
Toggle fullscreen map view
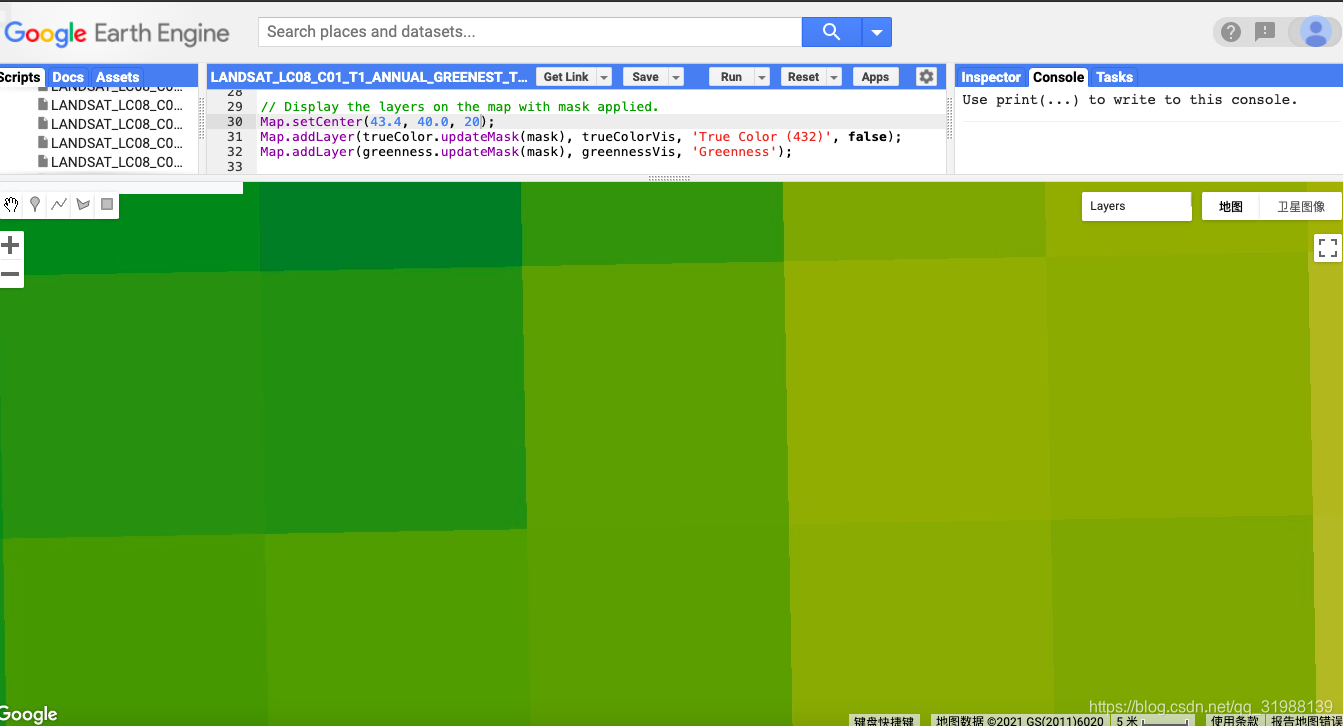pos(1327,248)
